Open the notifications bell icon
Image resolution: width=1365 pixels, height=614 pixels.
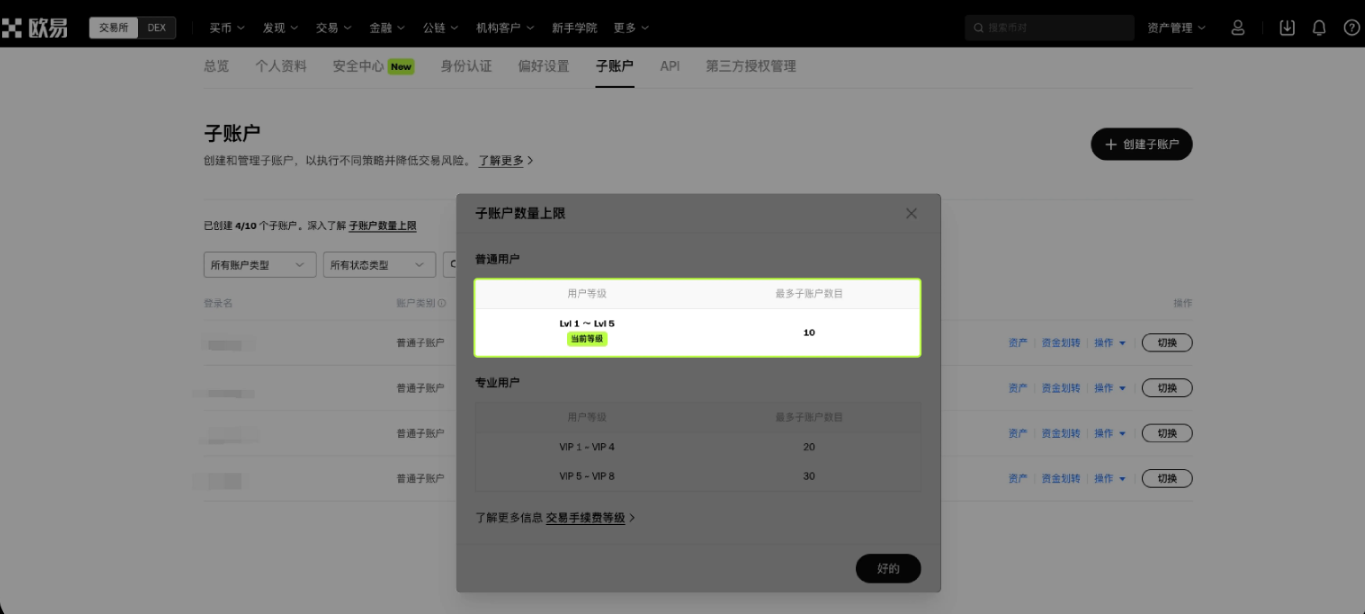click(x=1320, y=27)
